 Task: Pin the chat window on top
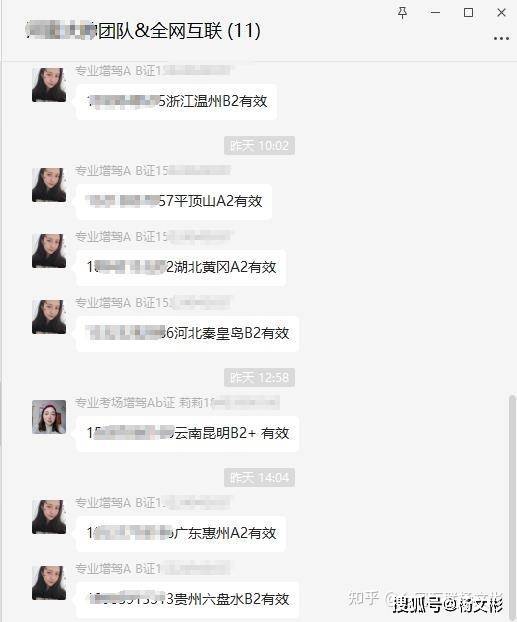tap(402, 13)
